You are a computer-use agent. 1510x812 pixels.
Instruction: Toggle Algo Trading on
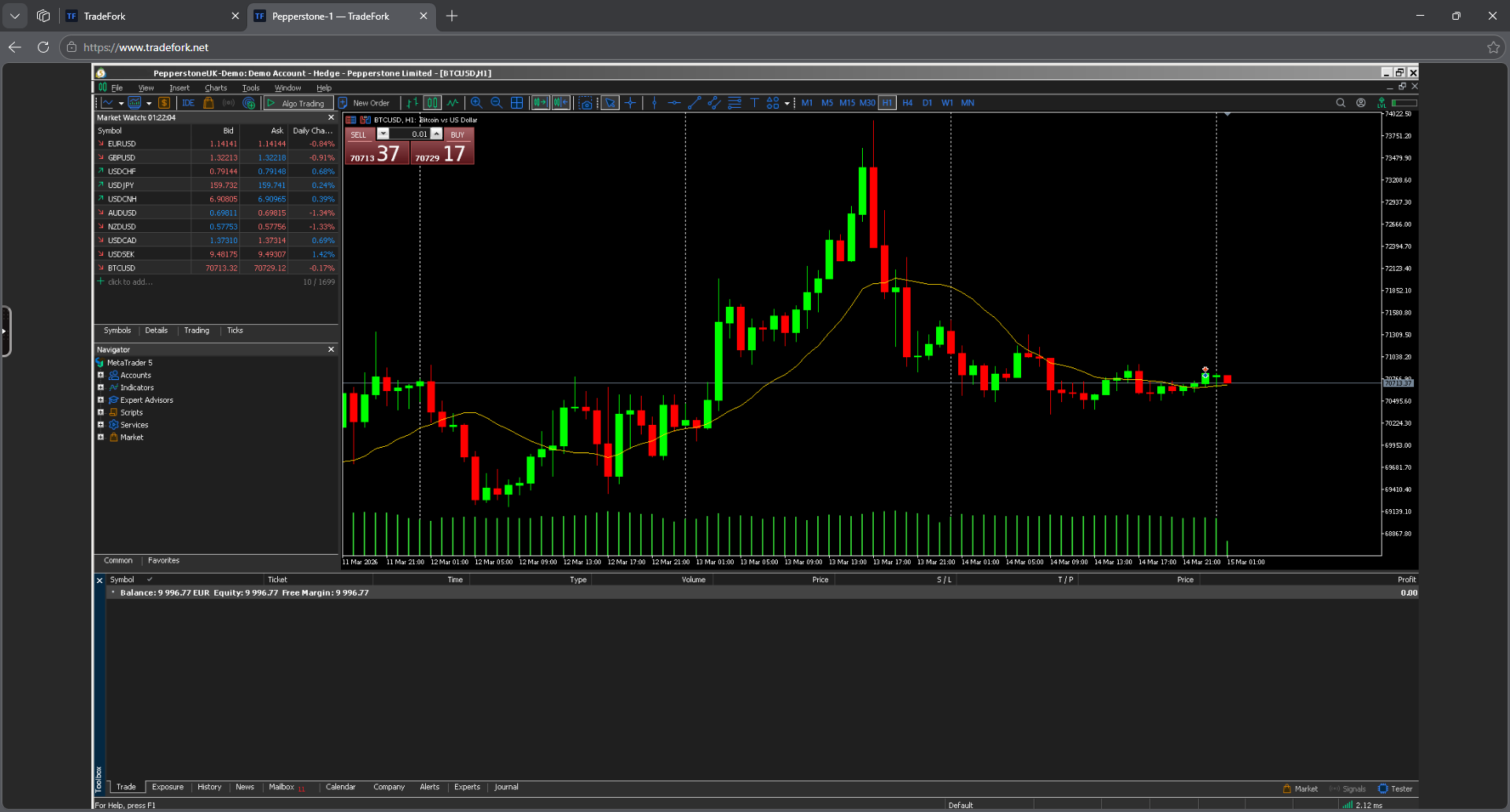click(297, 103)
